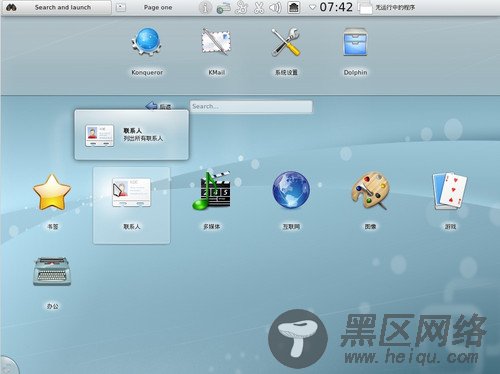The width and height of the screenshot is (500, 374).
Task: Launch the Konqueror browser
Action: 147,52
